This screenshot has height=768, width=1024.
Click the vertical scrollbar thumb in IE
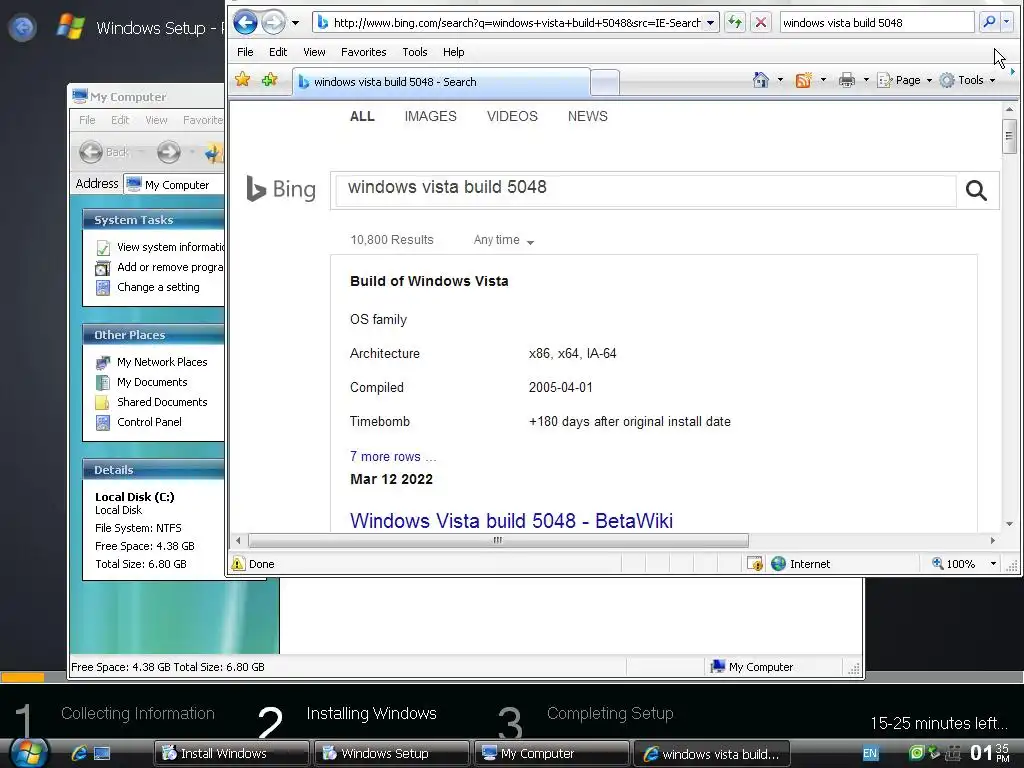pyautogui.click(x=1009, y=136)
